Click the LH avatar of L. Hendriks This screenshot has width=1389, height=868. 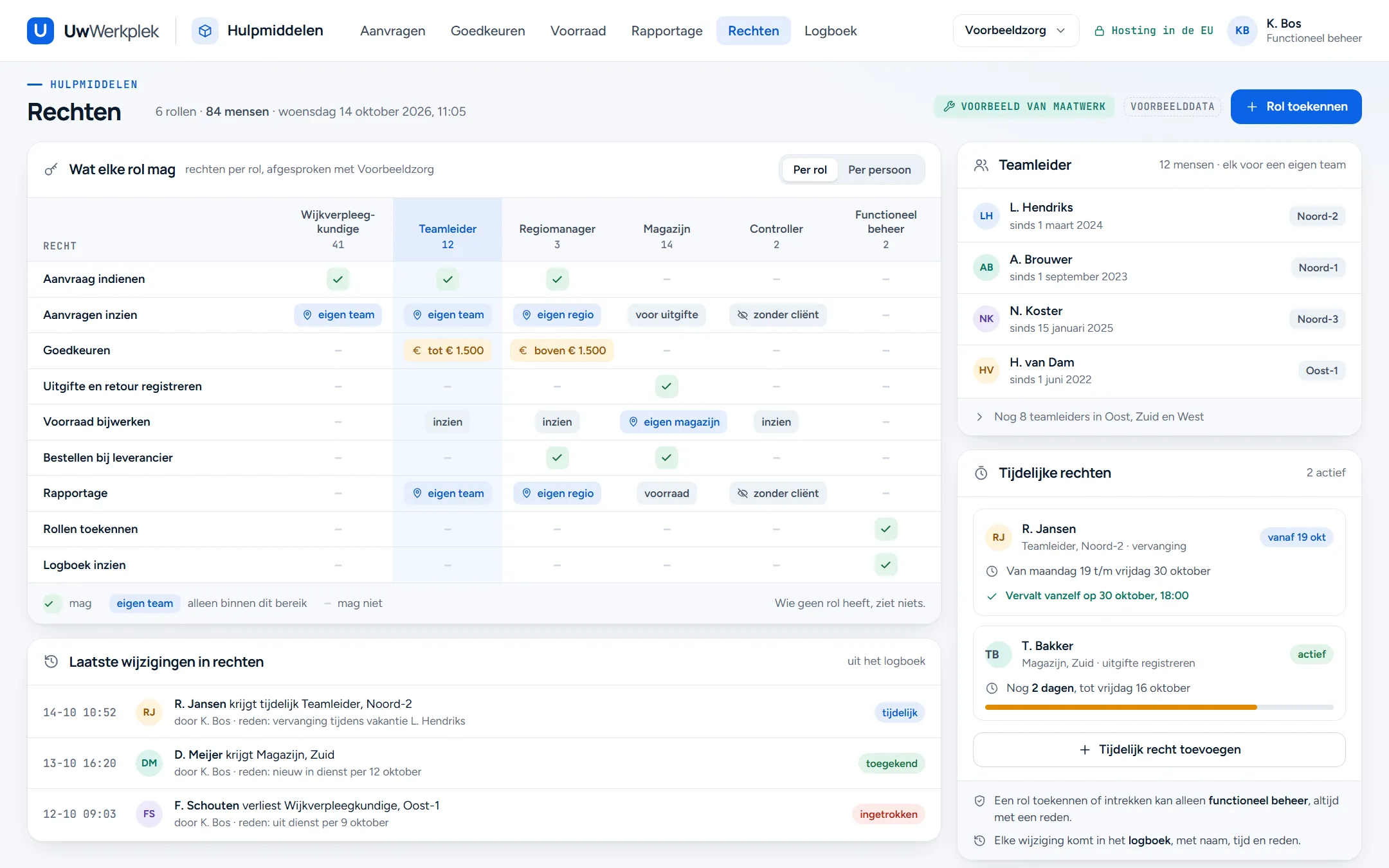click(x=986, y=216)
